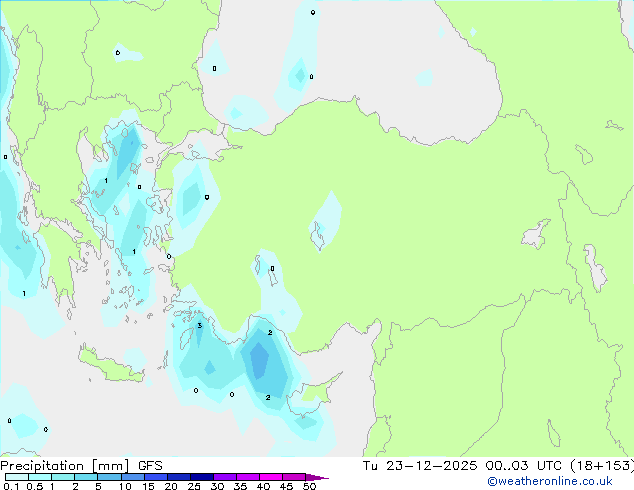Click the 20–25 mm legend color box
The height and width of the screenshot is (490, 634).
pyautogui.click(x=179, y=477)
